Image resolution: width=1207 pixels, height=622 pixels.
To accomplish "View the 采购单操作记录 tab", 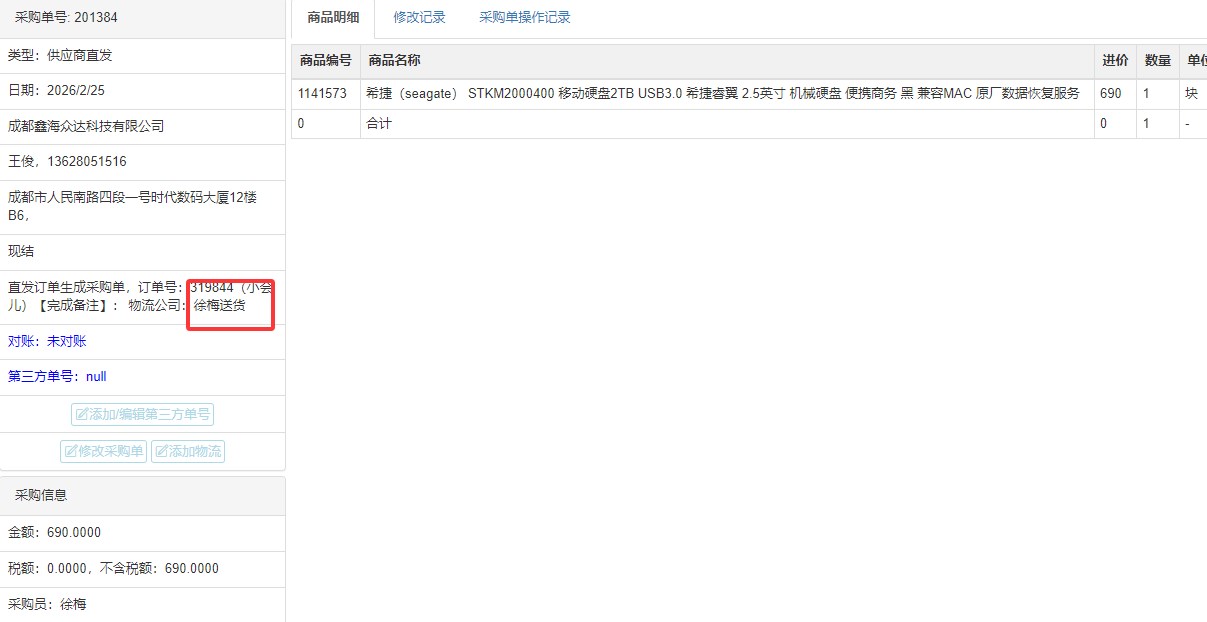I will pyautogui.click(x=524, y=18).
